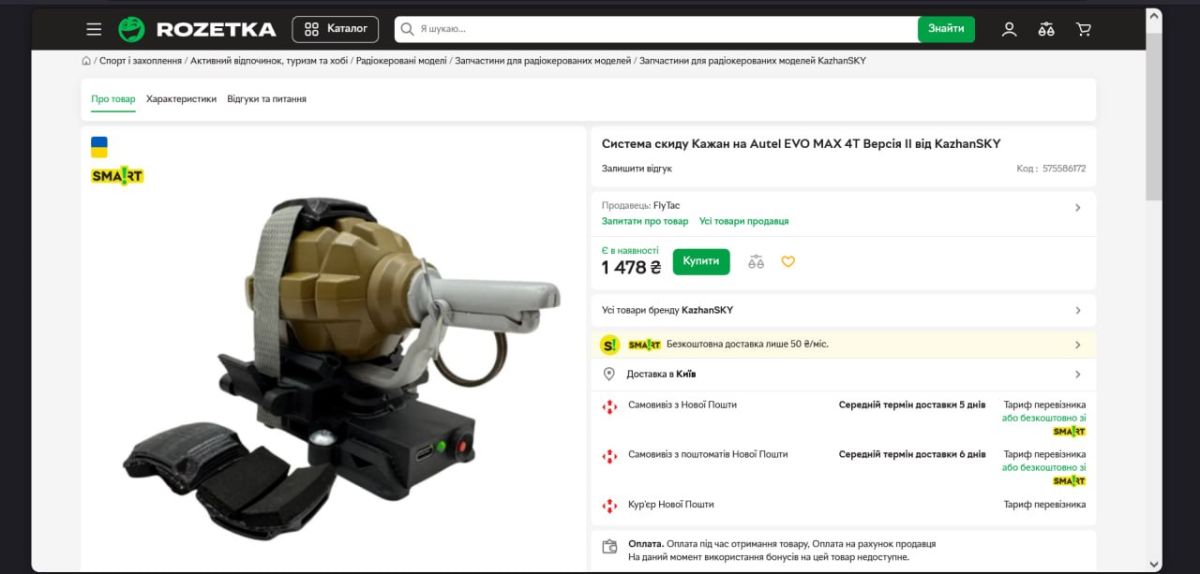Screen dimensions: 1200x574
Task: Open the shopping cart icon
Action: click(1083, 29)
